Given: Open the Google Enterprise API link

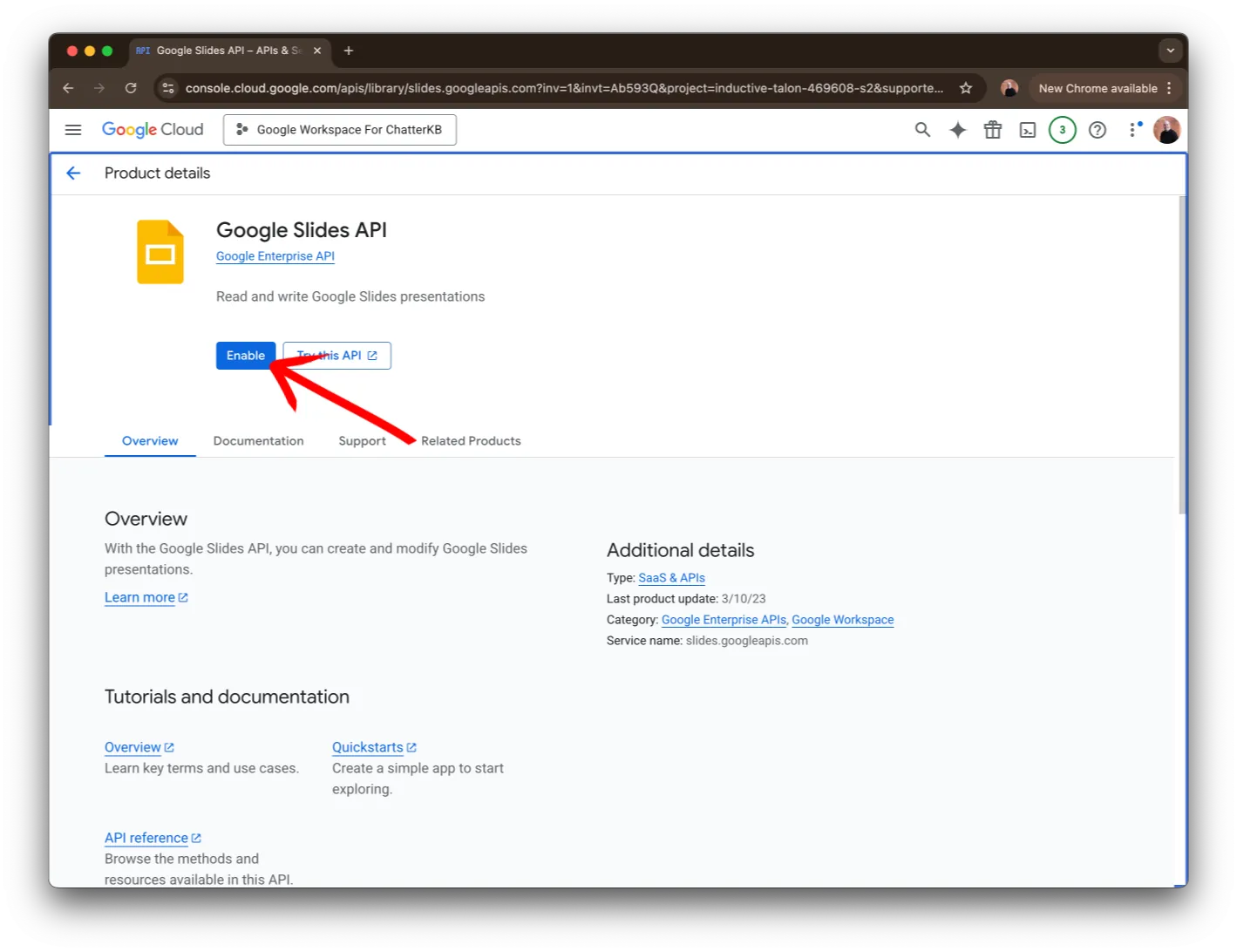Looking at the screenshot, I should [275, 256].
